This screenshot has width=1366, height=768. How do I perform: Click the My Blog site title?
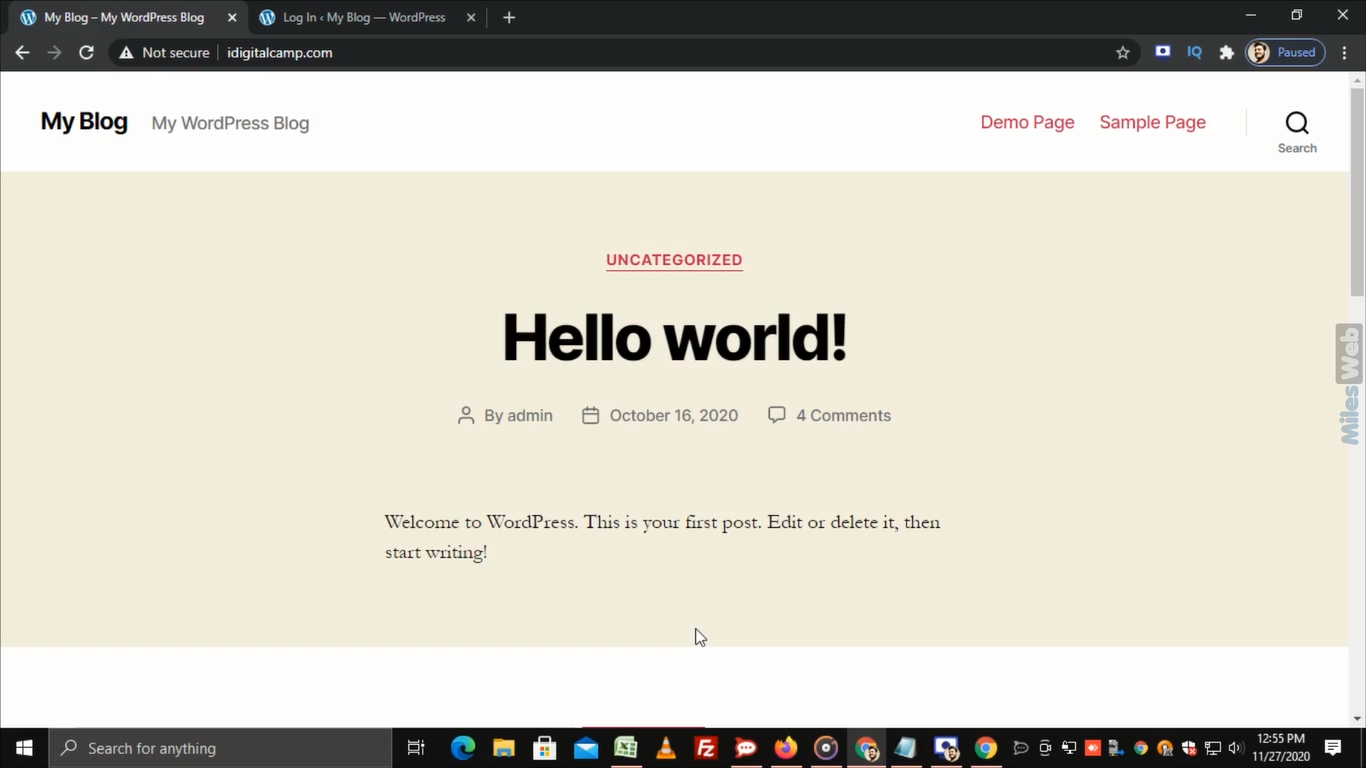tap(84, 122)
